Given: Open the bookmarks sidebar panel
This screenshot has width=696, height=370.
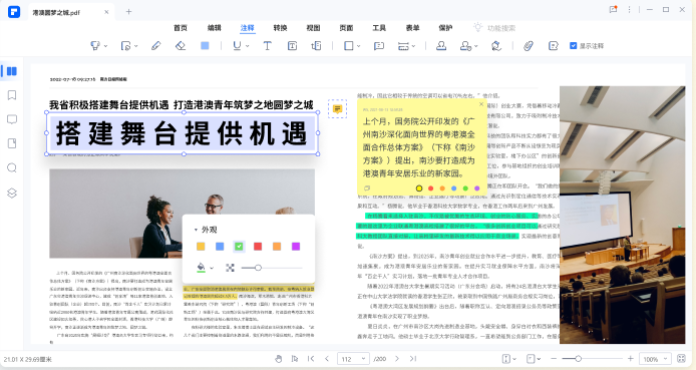Looking at the screenshot, I should point(12,95).
